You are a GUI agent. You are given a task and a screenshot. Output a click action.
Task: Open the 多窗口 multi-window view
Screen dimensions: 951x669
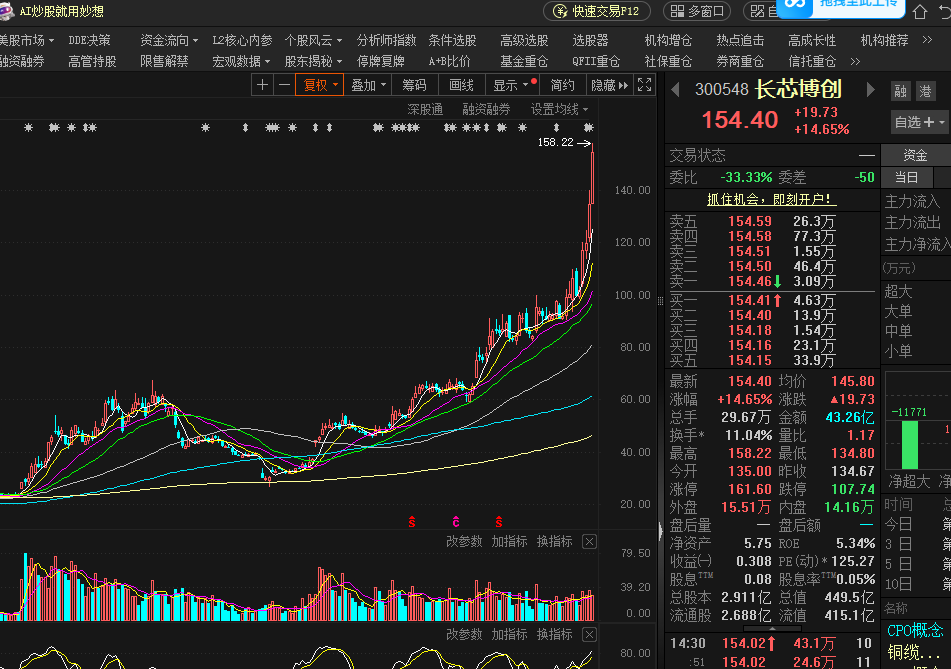coord(697,11)
